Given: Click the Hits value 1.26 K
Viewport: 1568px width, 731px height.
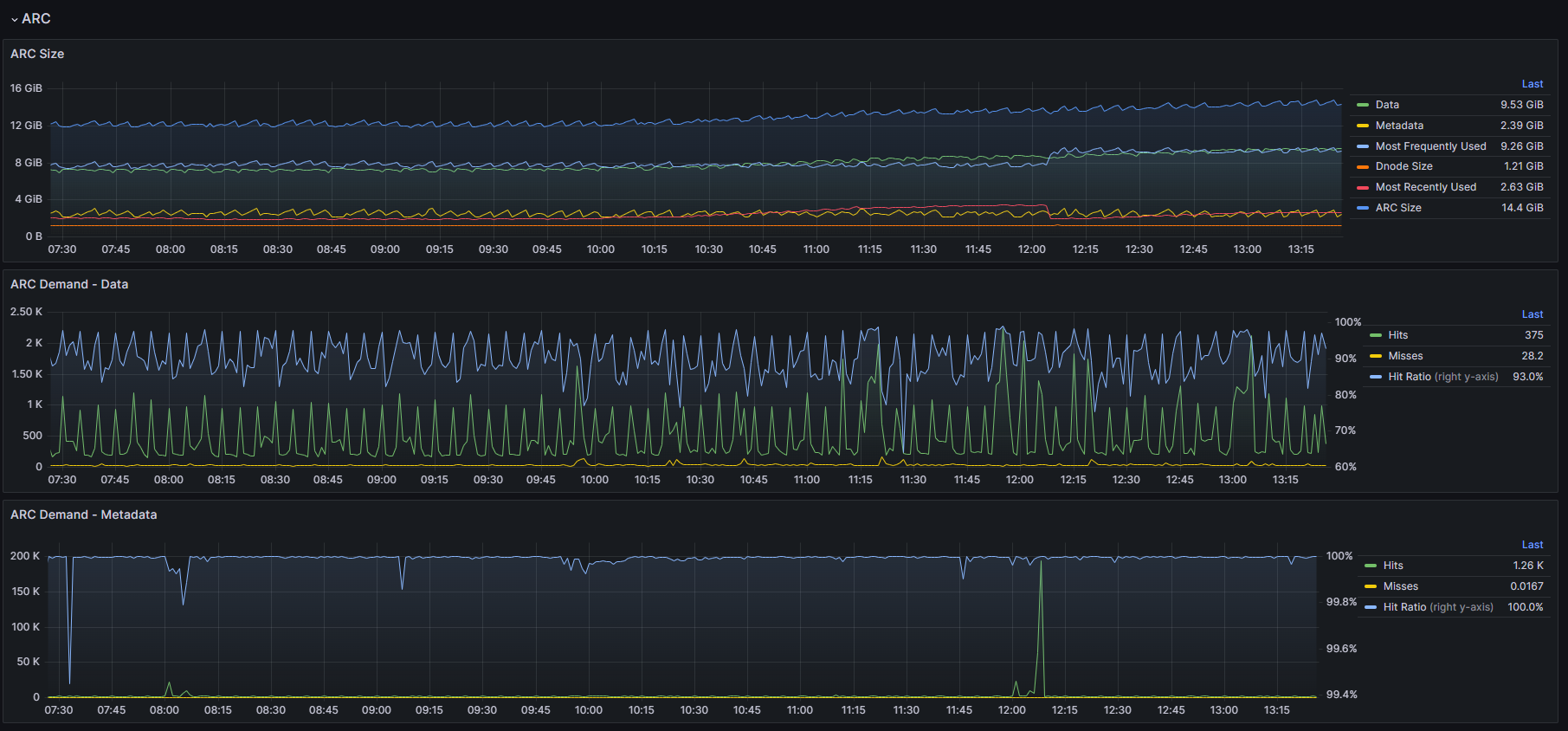Looking at the screenshot, I should point(1528,566).
